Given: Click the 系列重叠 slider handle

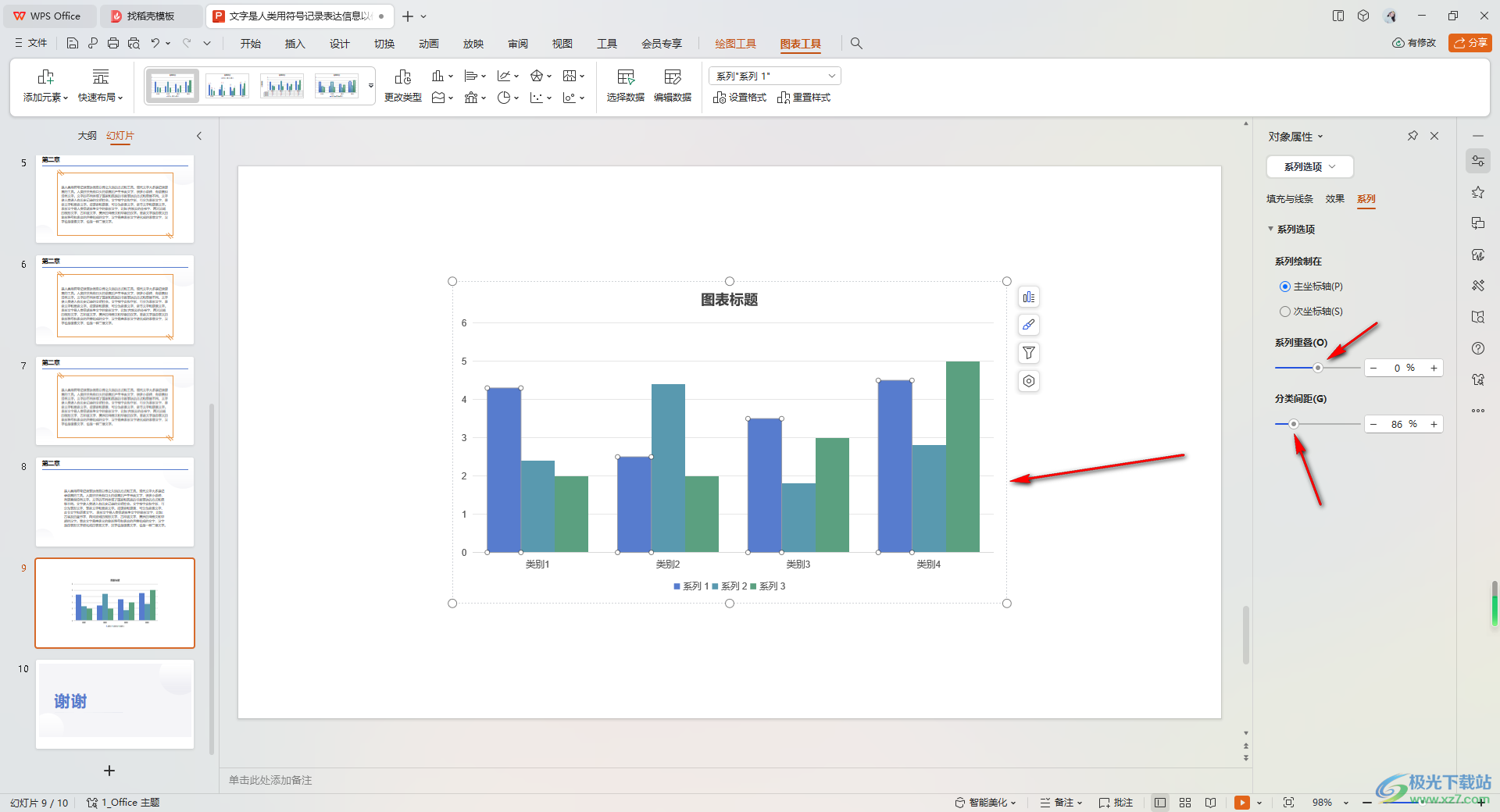Looking at the screenshot, I should tap(1318, 368).
